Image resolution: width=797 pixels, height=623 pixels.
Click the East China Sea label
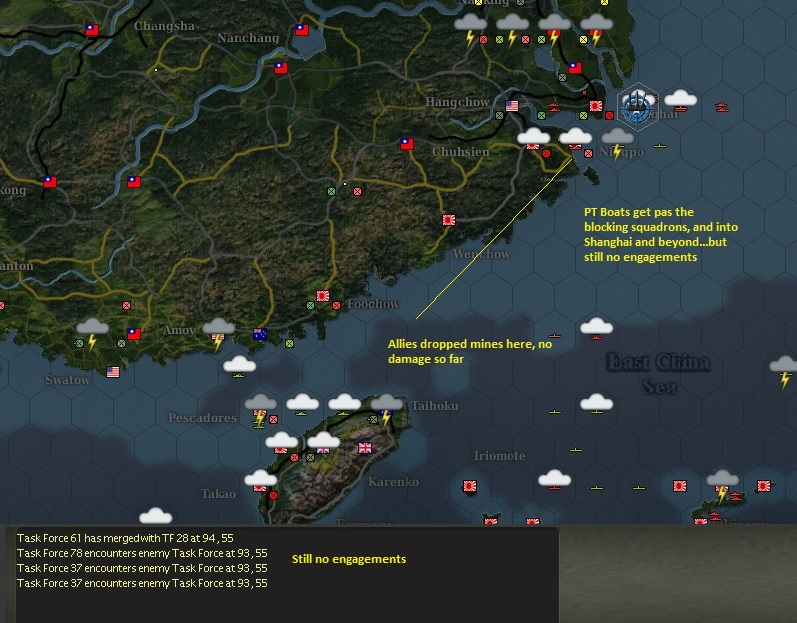[x=659, y=375]
